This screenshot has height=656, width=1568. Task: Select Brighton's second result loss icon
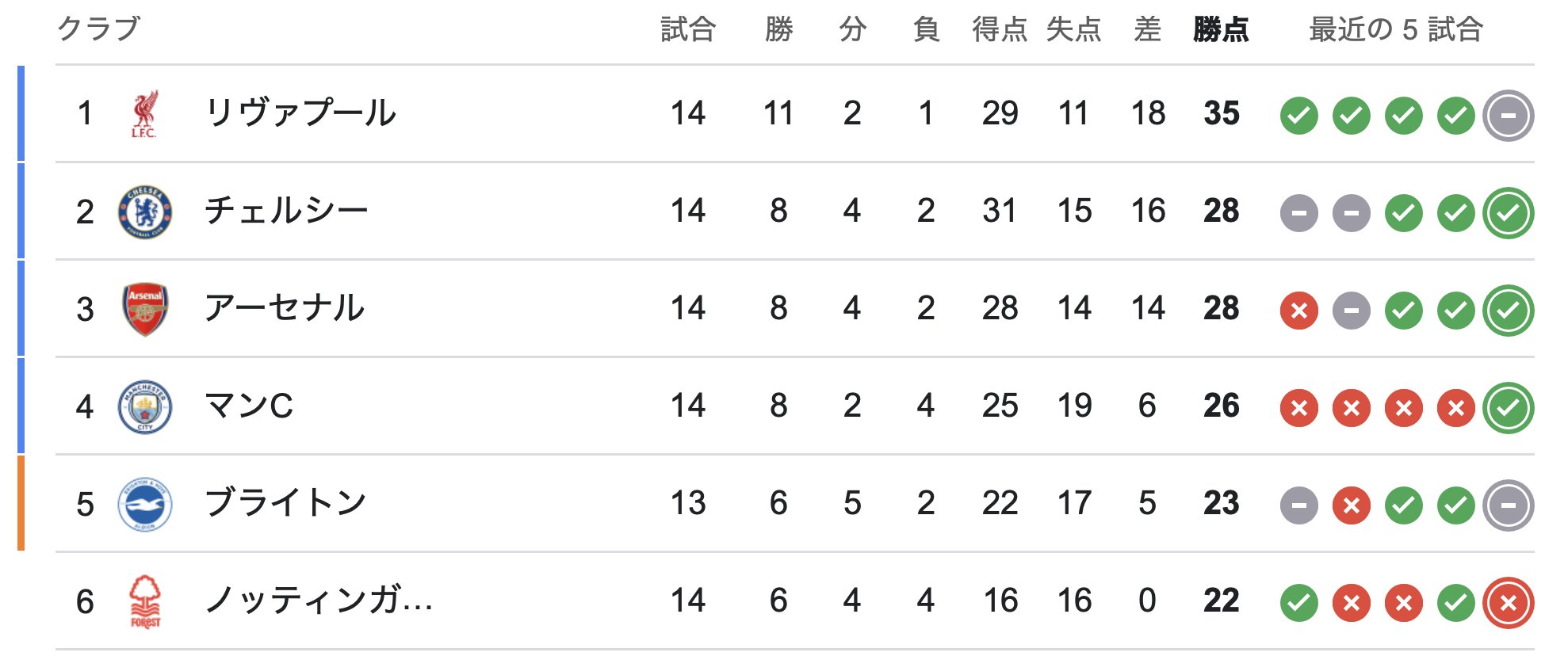(x=1352, y=505)
